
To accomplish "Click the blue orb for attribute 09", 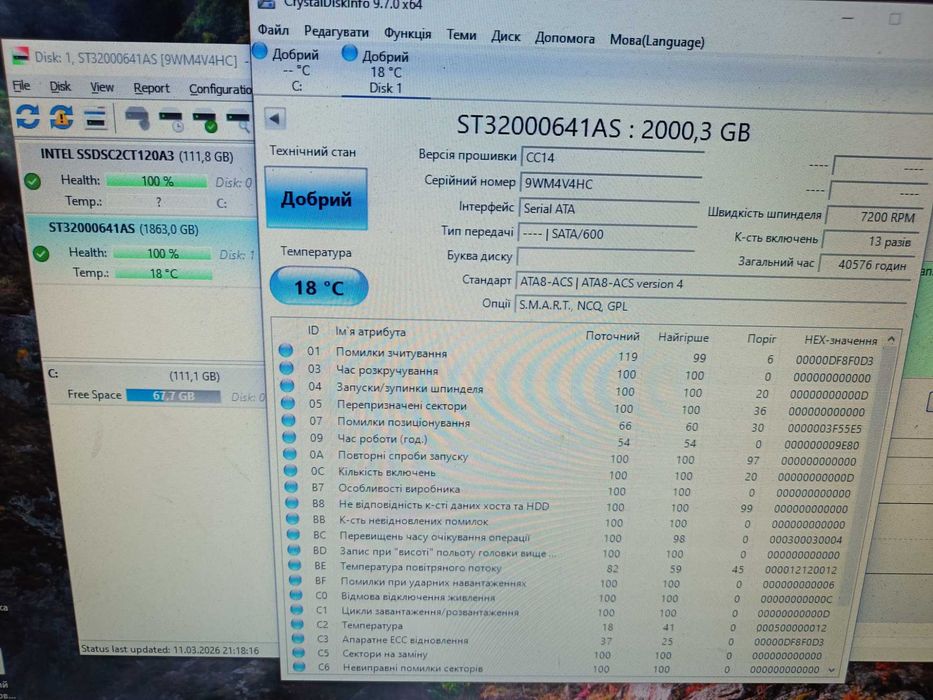I will pyautogui.click(x=289, y=438).
